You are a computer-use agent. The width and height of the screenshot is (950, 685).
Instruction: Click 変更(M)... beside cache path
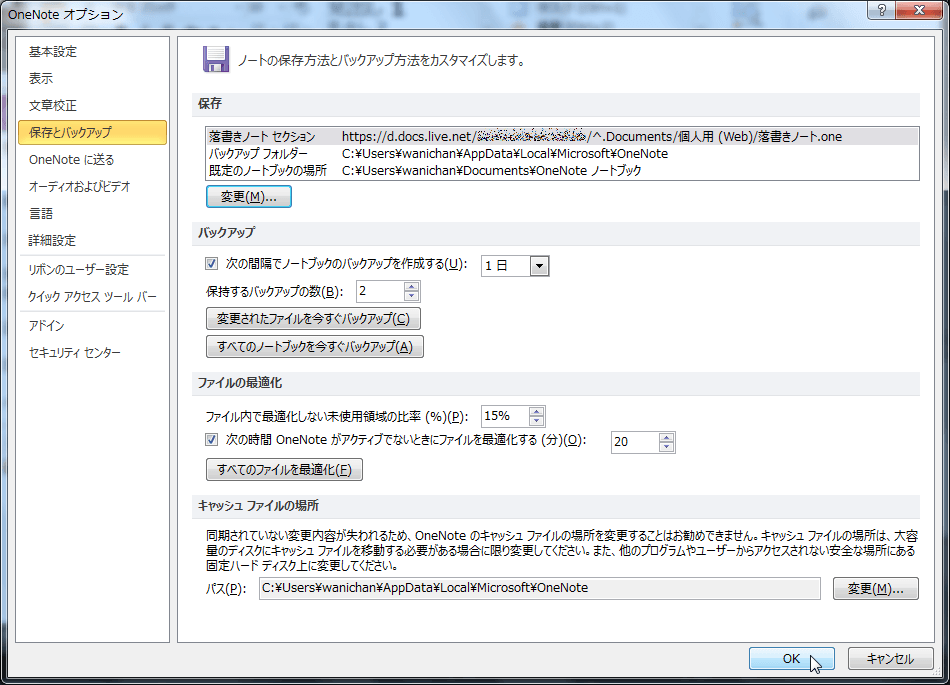coord(875,589)
